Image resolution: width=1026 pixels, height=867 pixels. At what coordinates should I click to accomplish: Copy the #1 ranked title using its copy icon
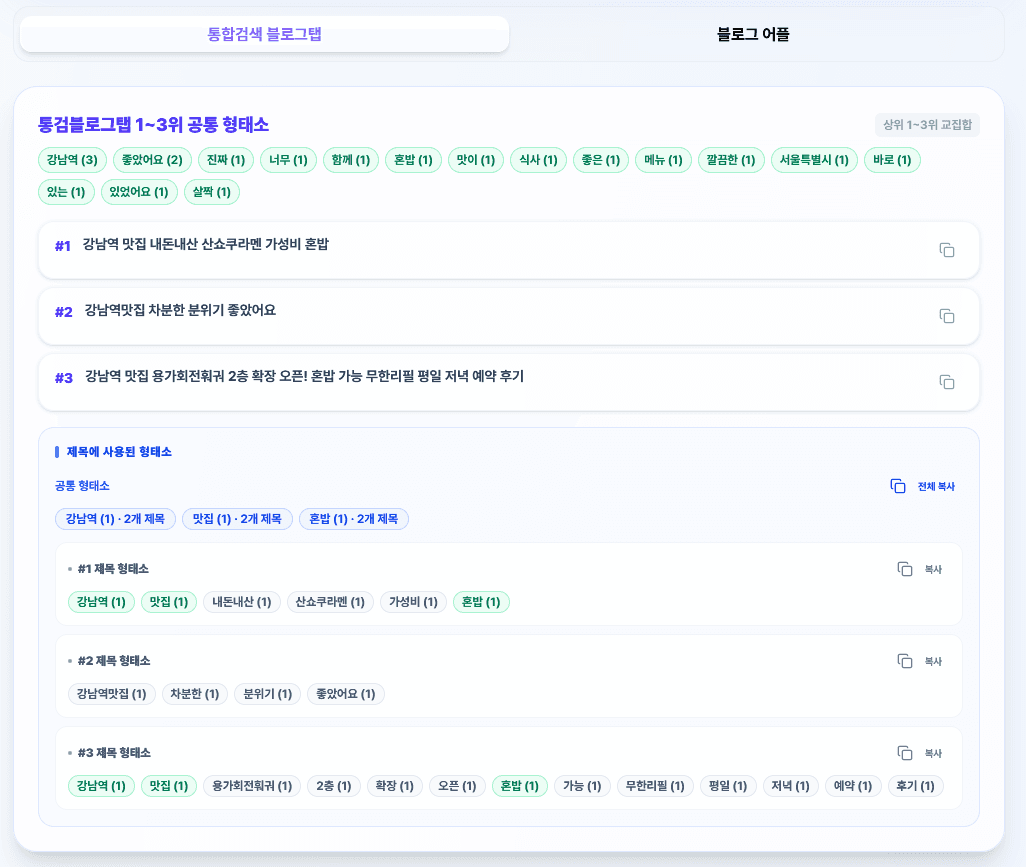946,250
